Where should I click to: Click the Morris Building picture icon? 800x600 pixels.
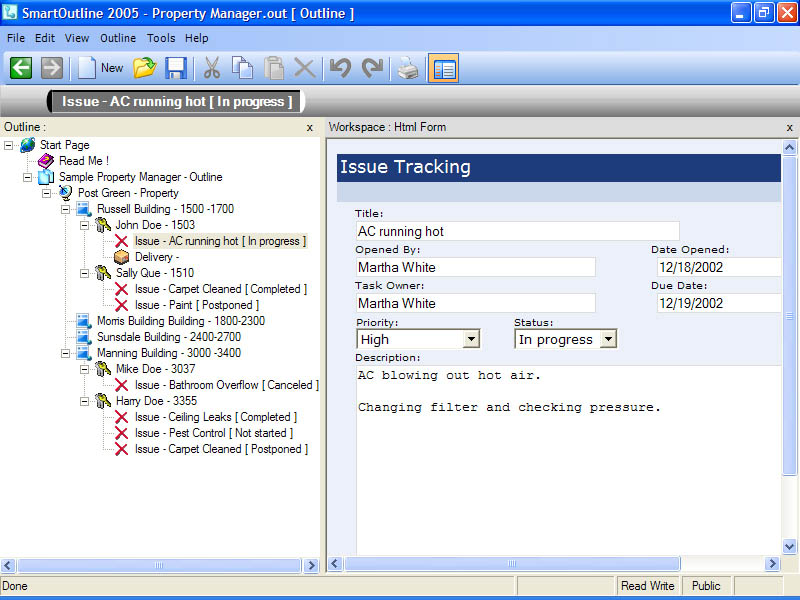click(84, 321)
